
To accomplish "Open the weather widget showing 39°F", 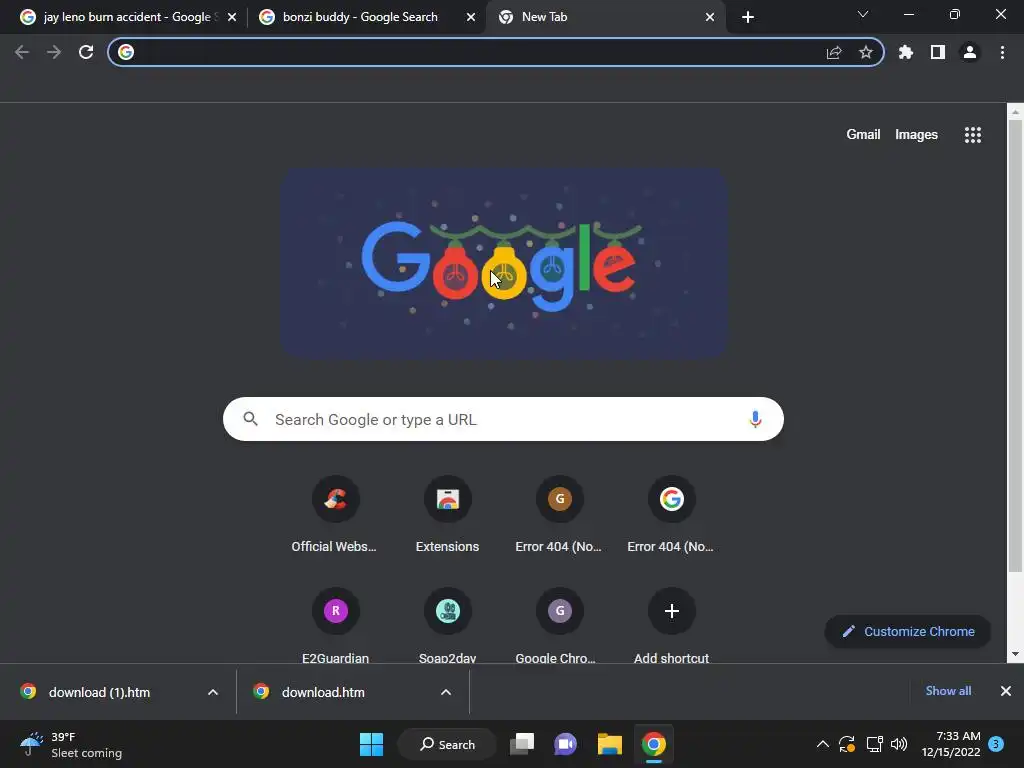I will click(71, 744).
